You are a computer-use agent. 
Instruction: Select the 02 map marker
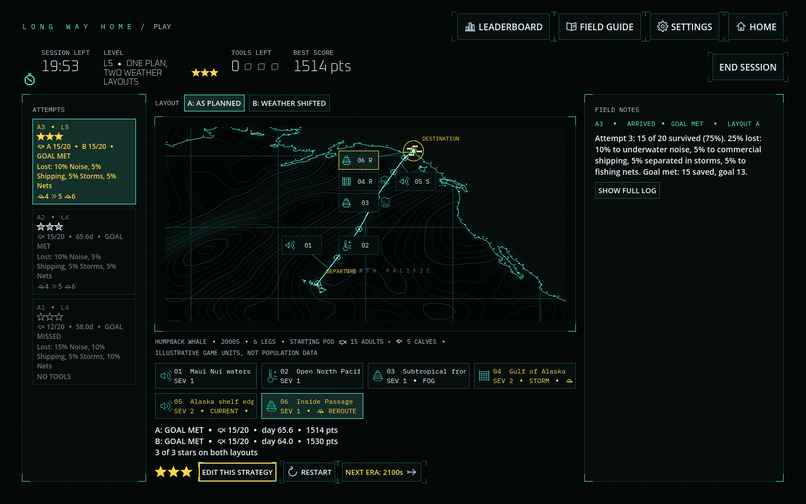359,245
